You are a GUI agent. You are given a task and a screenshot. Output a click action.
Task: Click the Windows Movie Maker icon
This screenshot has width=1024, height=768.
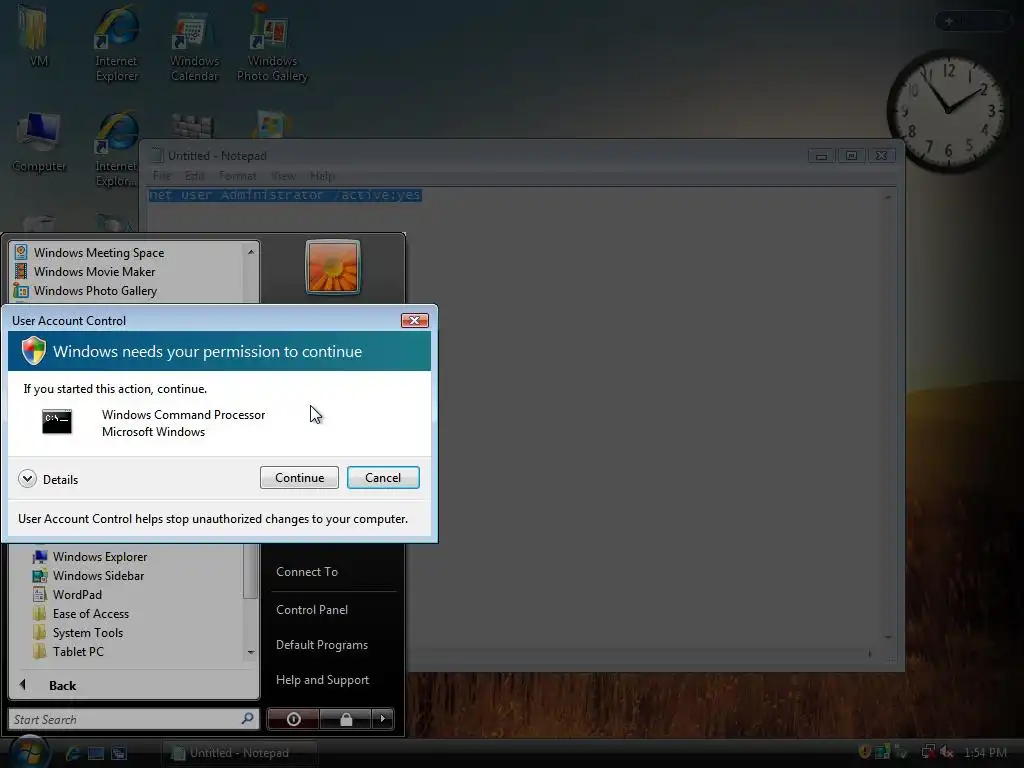coord(21,271)
